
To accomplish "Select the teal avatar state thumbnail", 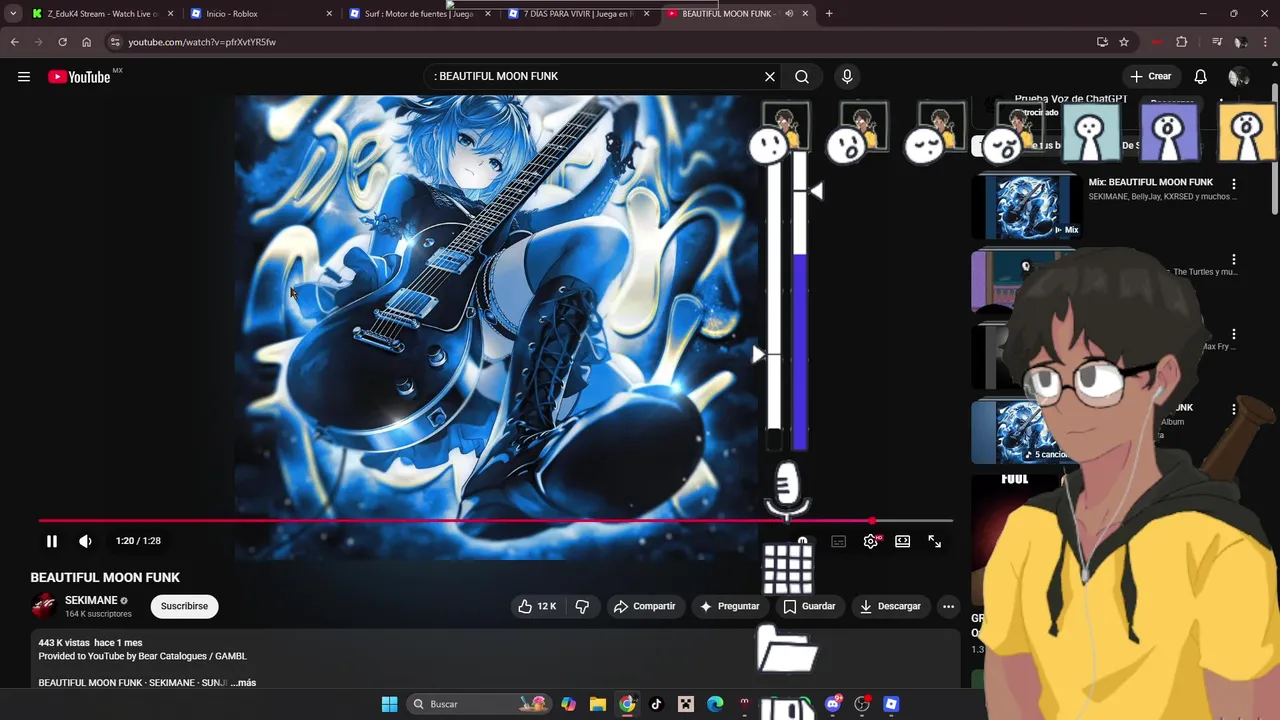I will (1090, 131).
